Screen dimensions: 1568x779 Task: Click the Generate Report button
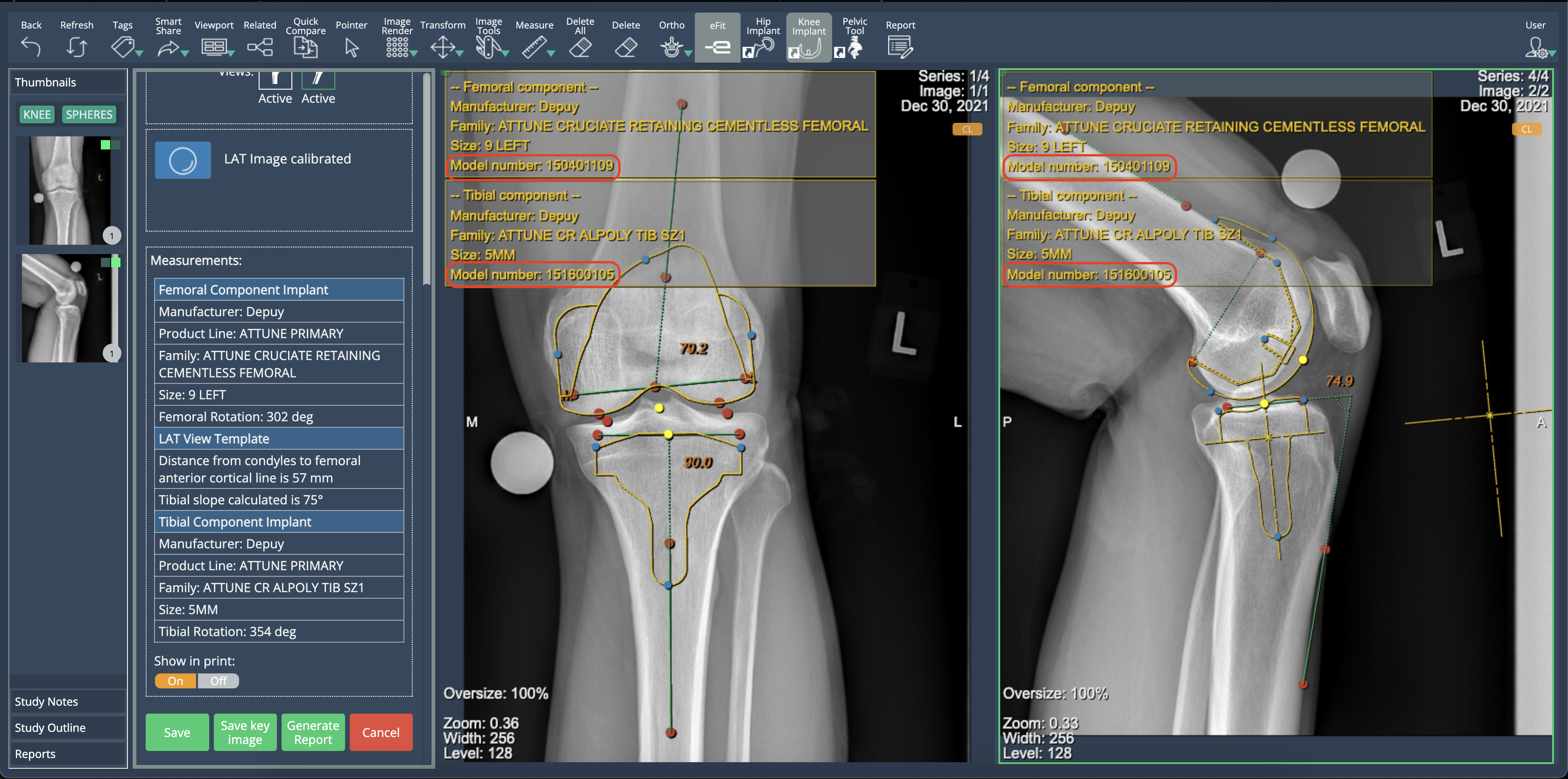(313, 732)
